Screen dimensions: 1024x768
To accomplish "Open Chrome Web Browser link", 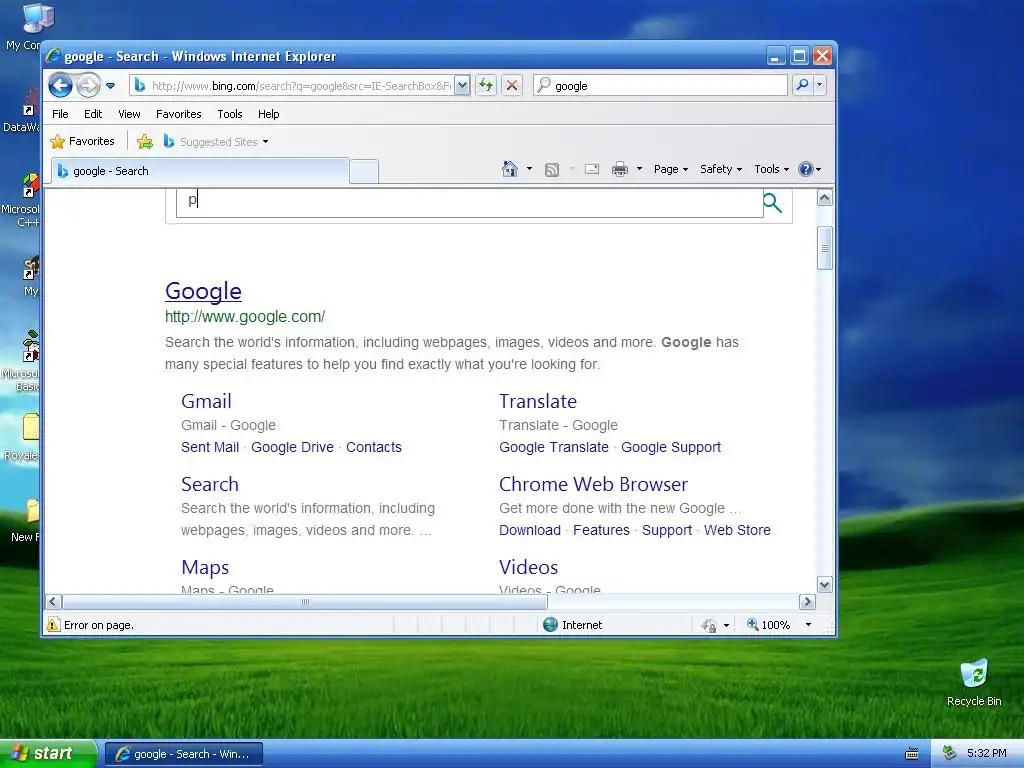I will 593,484.
